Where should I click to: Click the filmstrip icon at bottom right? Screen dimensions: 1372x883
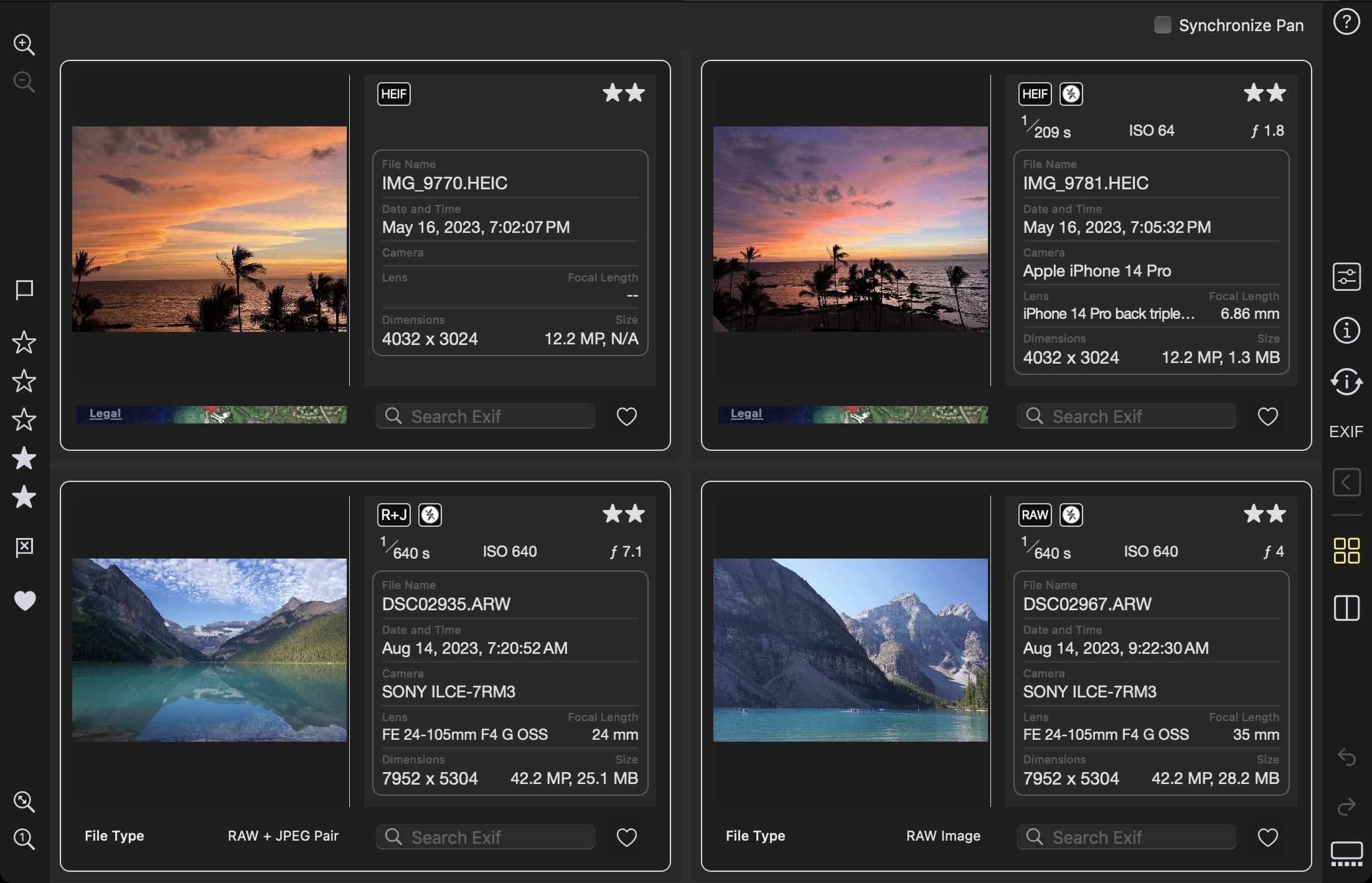pyautogui.click(x=1346, y=854)
